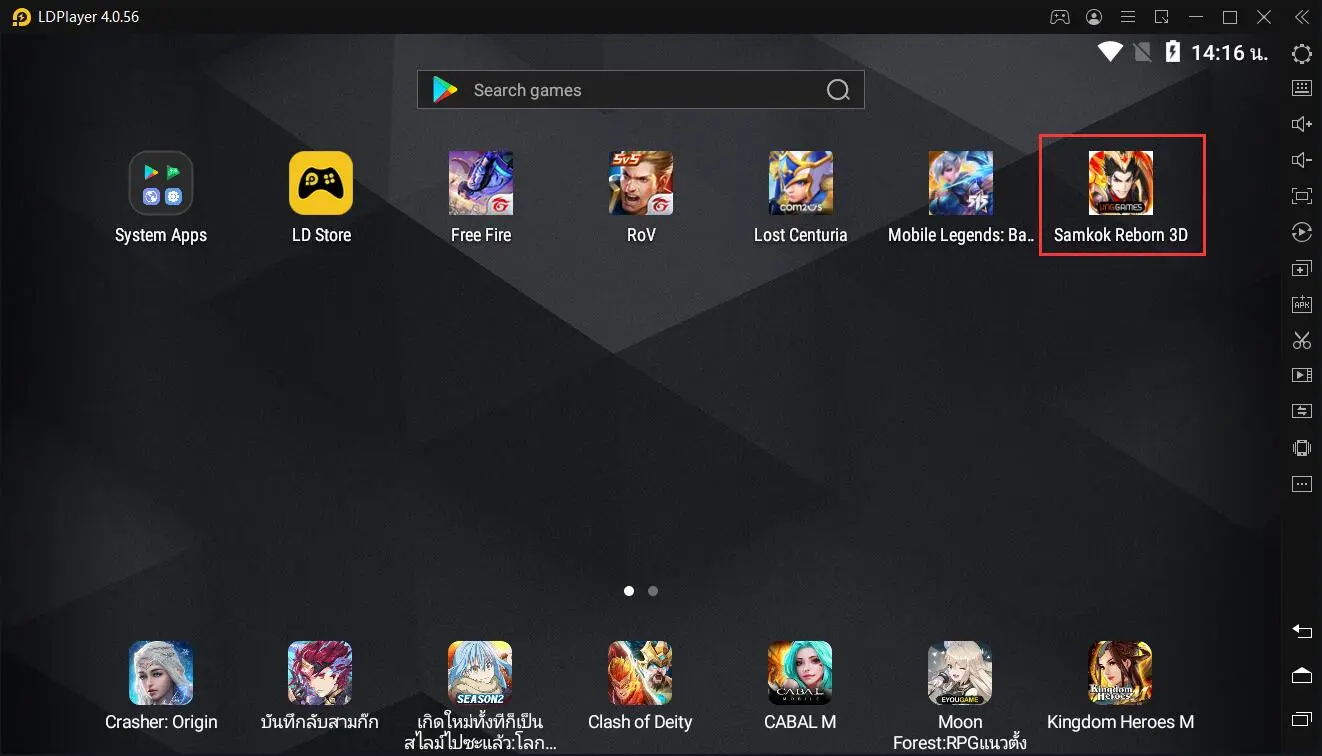Maximize the LDPlayer window
1322x756 pixels.
pyautogui.click(x=1230, y=17)
